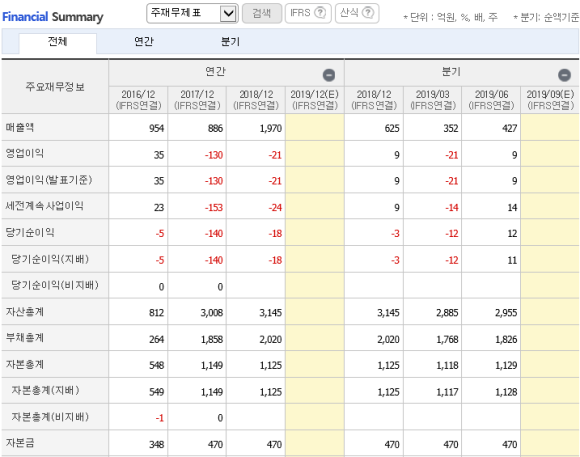Image resolution: width=580 pixels, height=457 pixels.
Task: Click the quarterly 매출액 value 352
Action: pos(451,128)
